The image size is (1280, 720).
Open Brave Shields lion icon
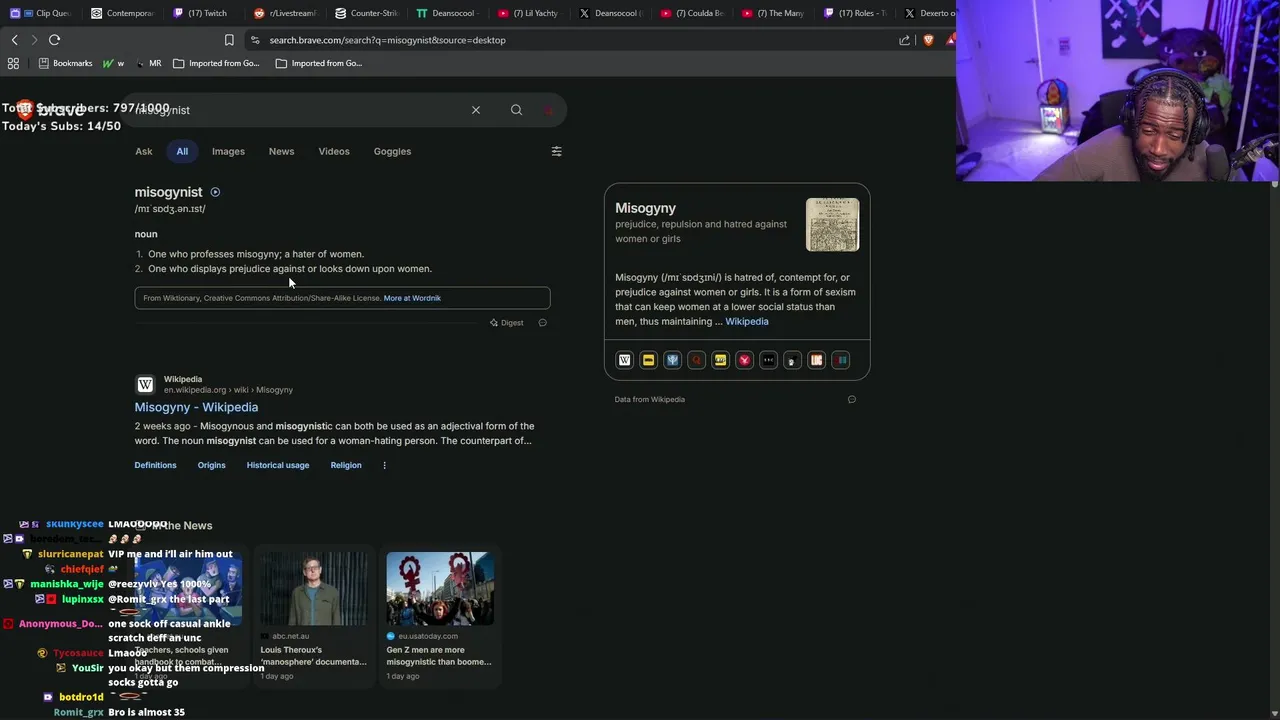(928, 40)
